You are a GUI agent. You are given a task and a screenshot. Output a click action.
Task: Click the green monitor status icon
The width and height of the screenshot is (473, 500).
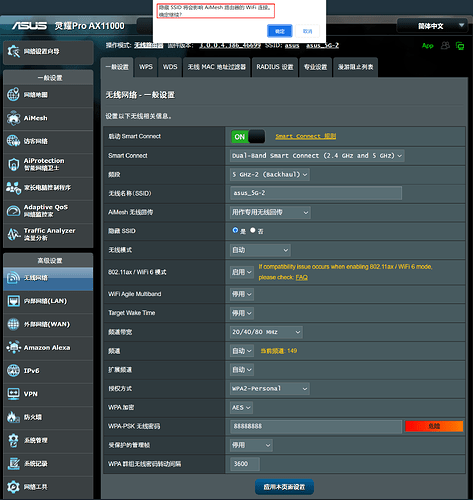(460, 46)
